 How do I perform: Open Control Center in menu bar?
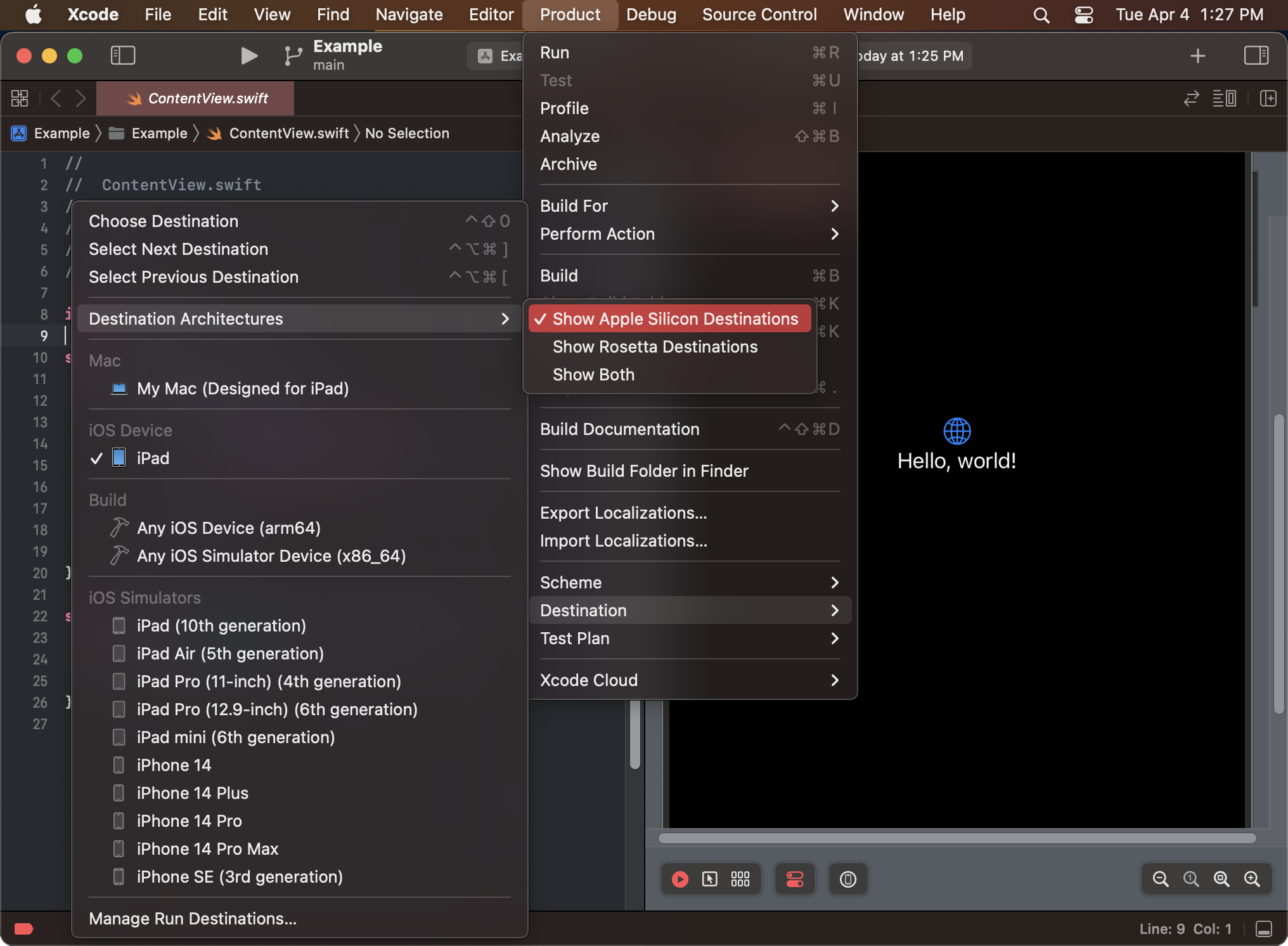[1084, 15]
